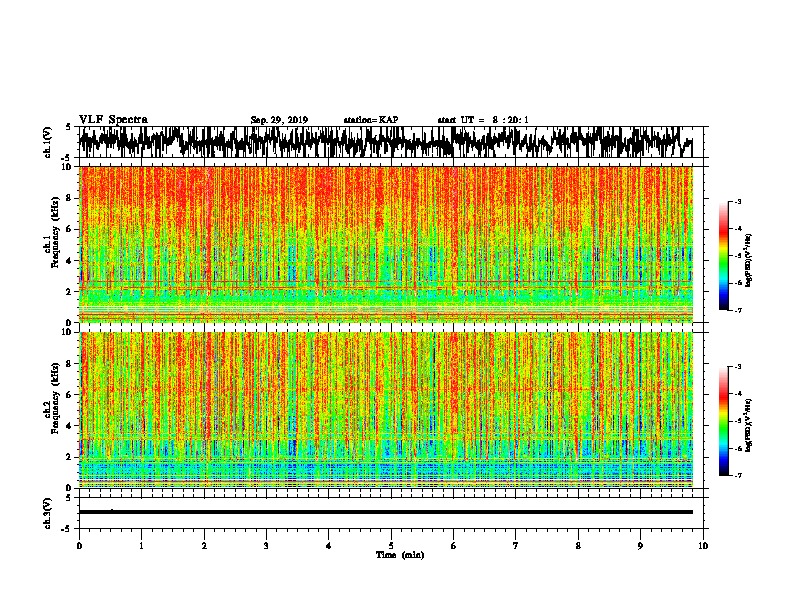Click the "-7" label on ch.2 color scale
The height and width of the screenshot is (612, 792).
point(737,476)
